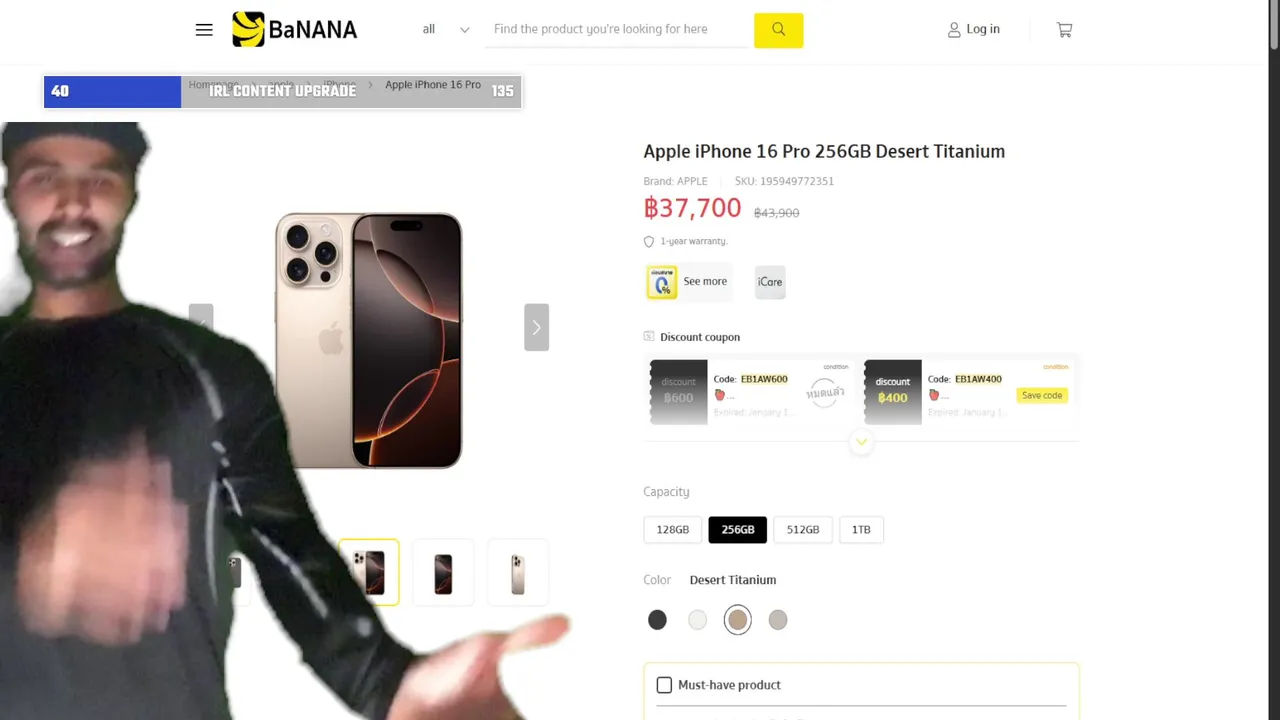Click the Log in link
The width and height of the screenshot is (1280, 720).
983,29
